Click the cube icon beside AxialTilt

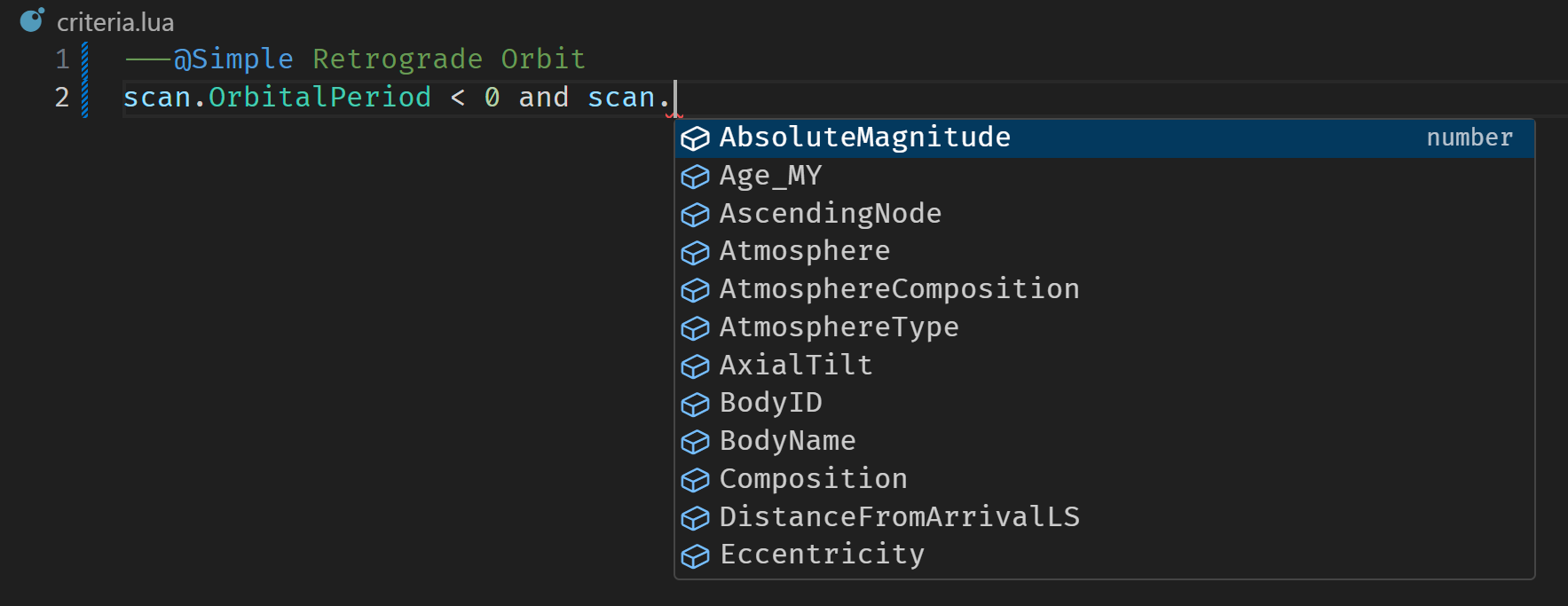click(695, 366)
